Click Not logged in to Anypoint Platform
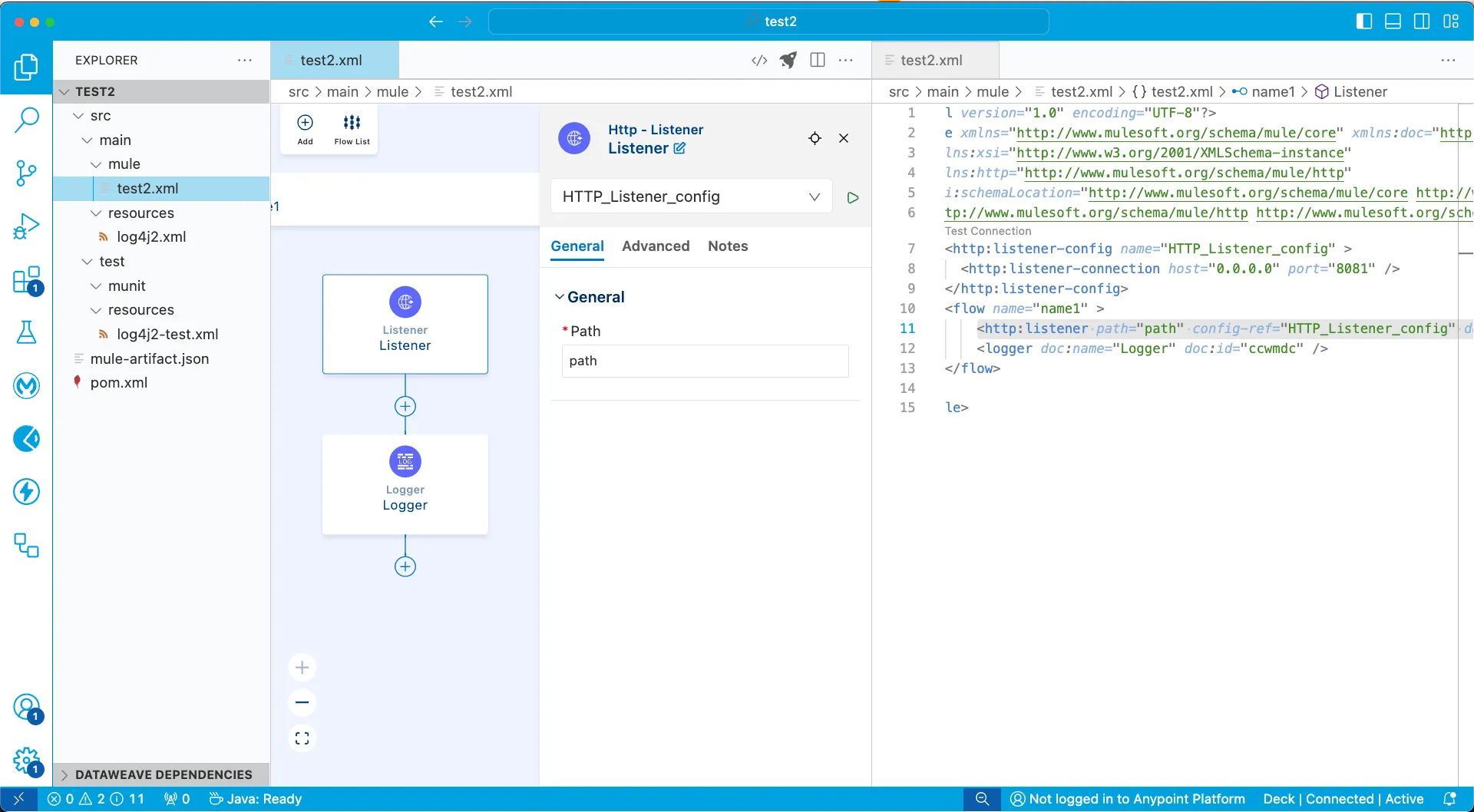 1128,799
